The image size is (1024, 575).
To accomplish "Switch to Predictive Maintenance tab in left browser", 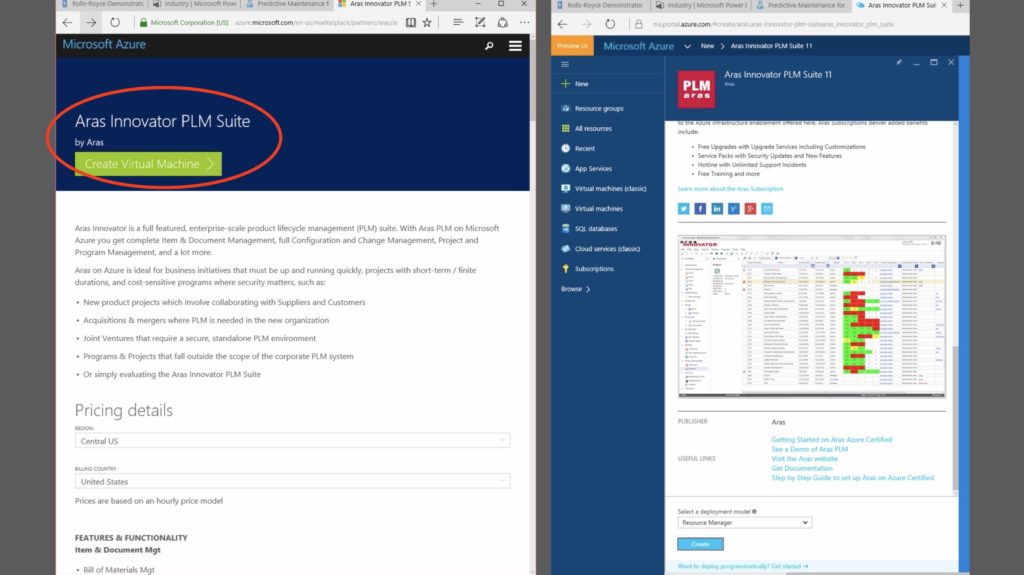I will tap(287, 4).
